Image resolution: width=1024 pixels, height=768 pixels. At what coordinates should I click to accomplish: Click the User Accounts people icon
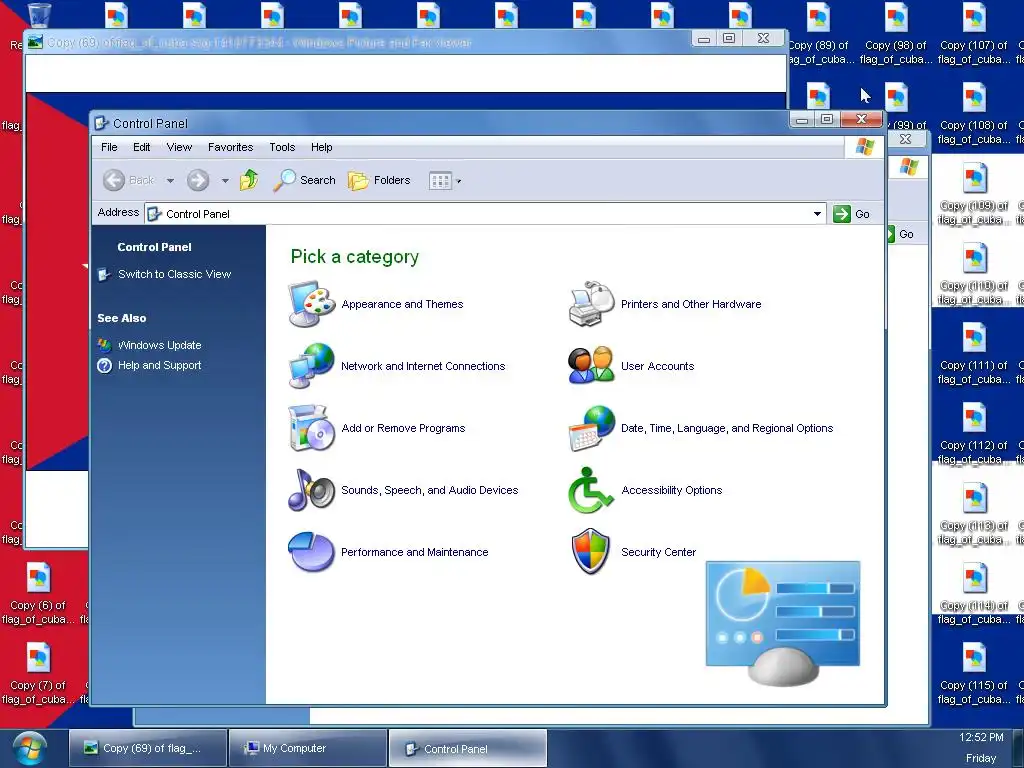[592, 366]
